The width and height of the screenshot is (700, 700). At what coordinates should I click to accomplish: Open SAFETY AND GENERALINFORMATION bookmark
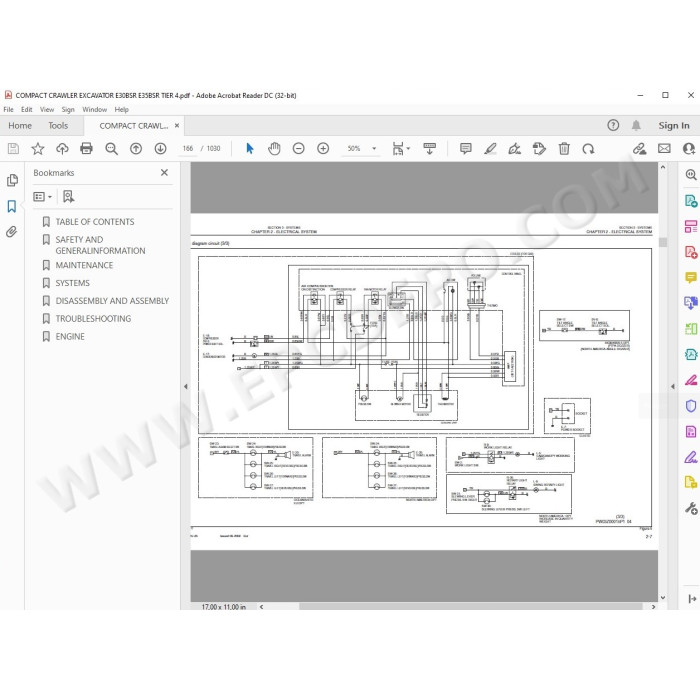(100, 245)
